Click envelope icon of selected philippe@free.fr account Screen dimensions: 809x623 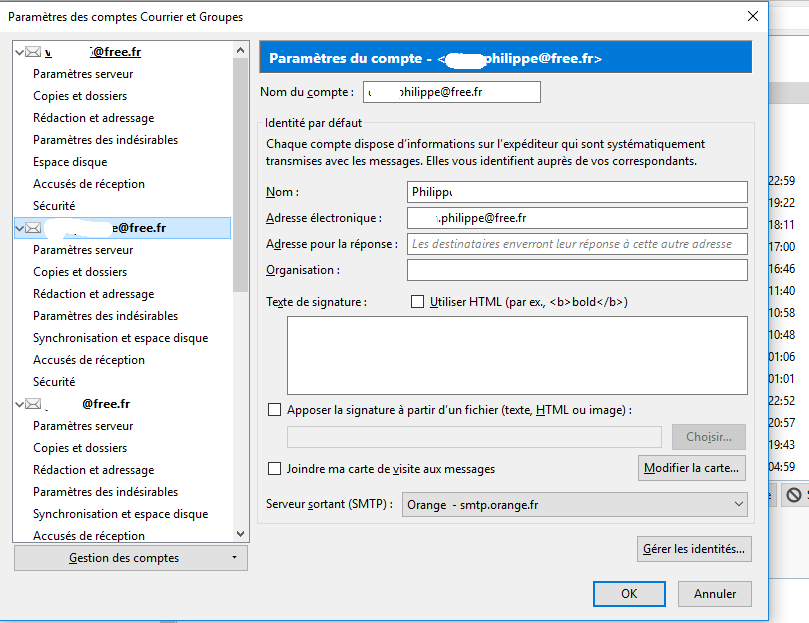(33, 228)
